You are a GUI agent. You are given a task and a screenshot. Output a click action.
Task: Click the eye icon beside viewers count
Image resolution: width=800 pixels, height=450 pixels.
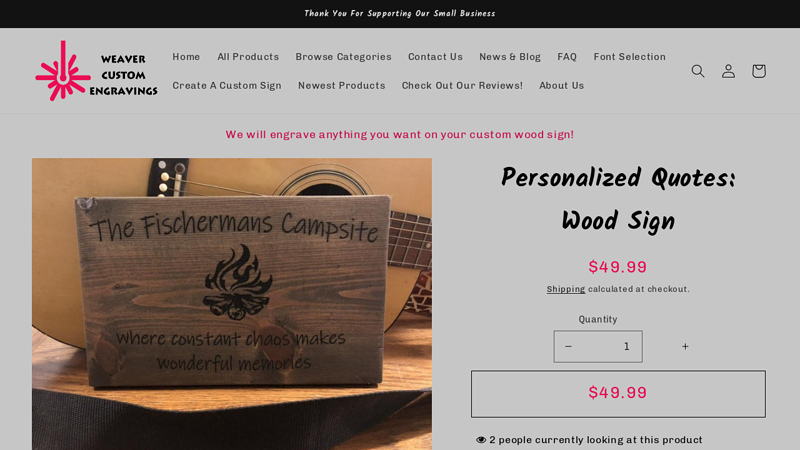click(481, 440)
